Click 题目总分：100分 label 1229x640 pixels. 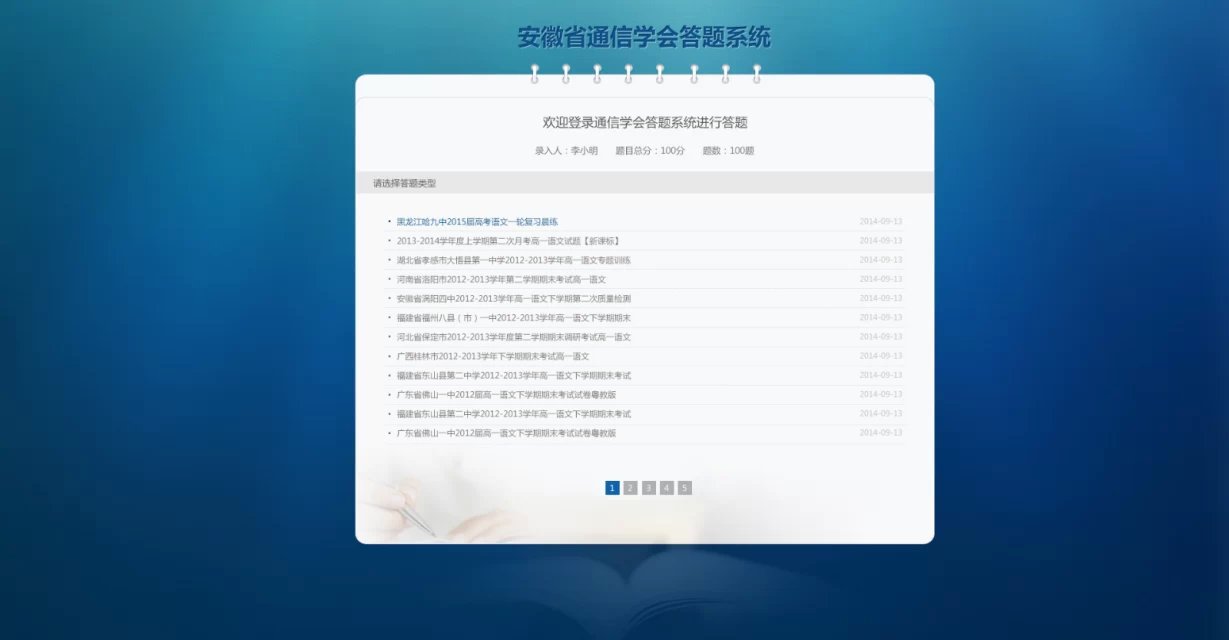(650, 151)
